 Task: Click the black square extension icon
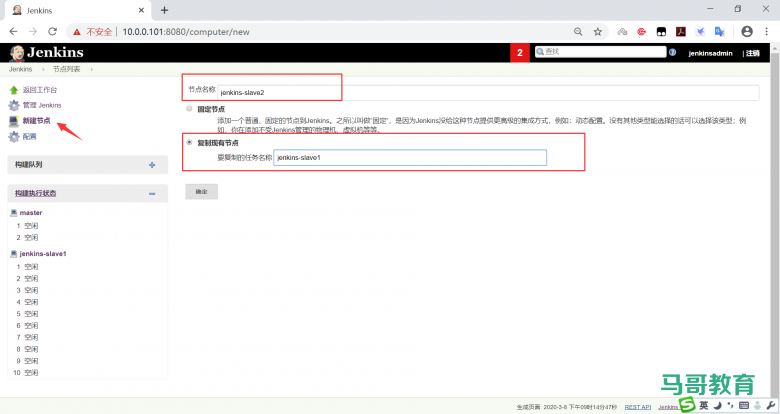pos(661,31)
